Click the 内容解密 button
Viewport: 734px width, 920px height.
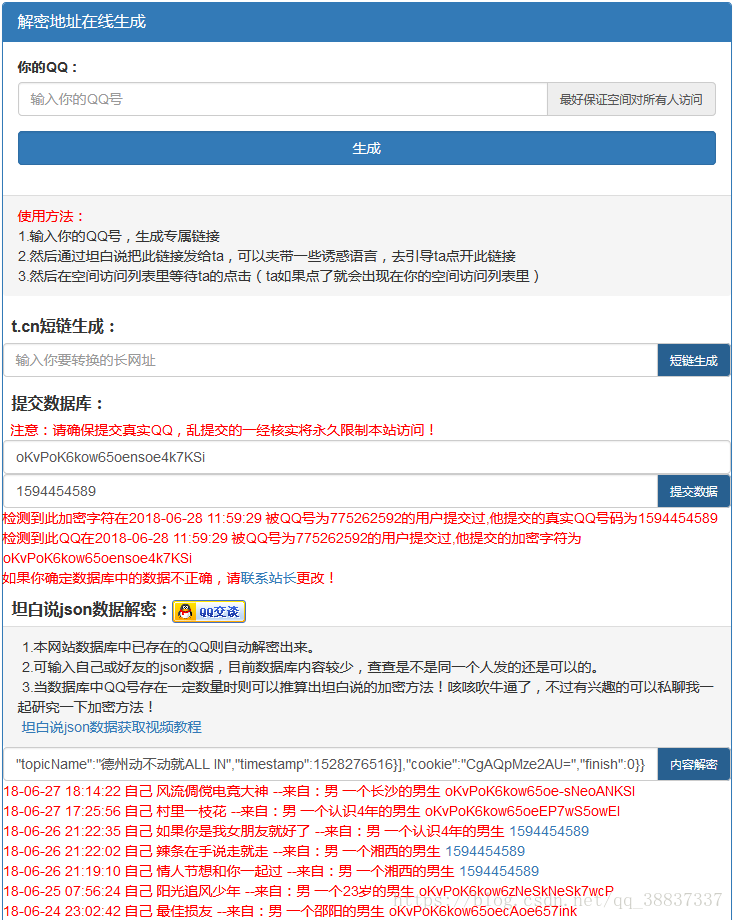(694, 765)
